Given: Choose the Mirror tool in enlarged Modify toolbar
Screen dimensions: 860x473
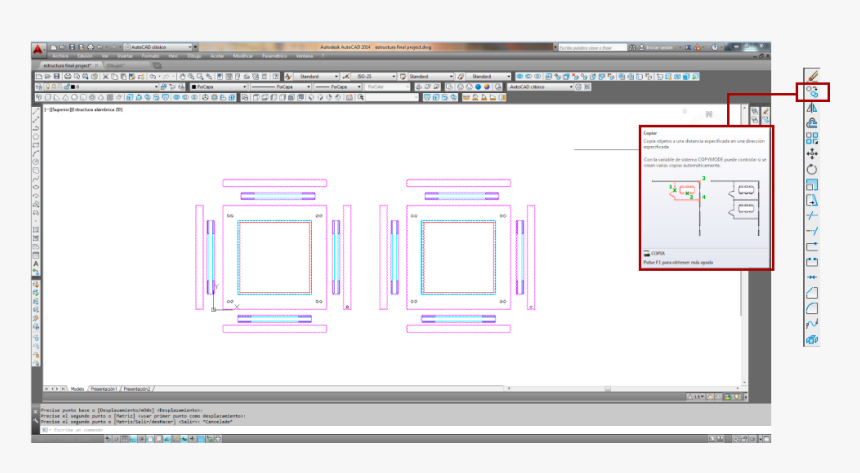Looking at the screenshot, I should coord(812,108).
